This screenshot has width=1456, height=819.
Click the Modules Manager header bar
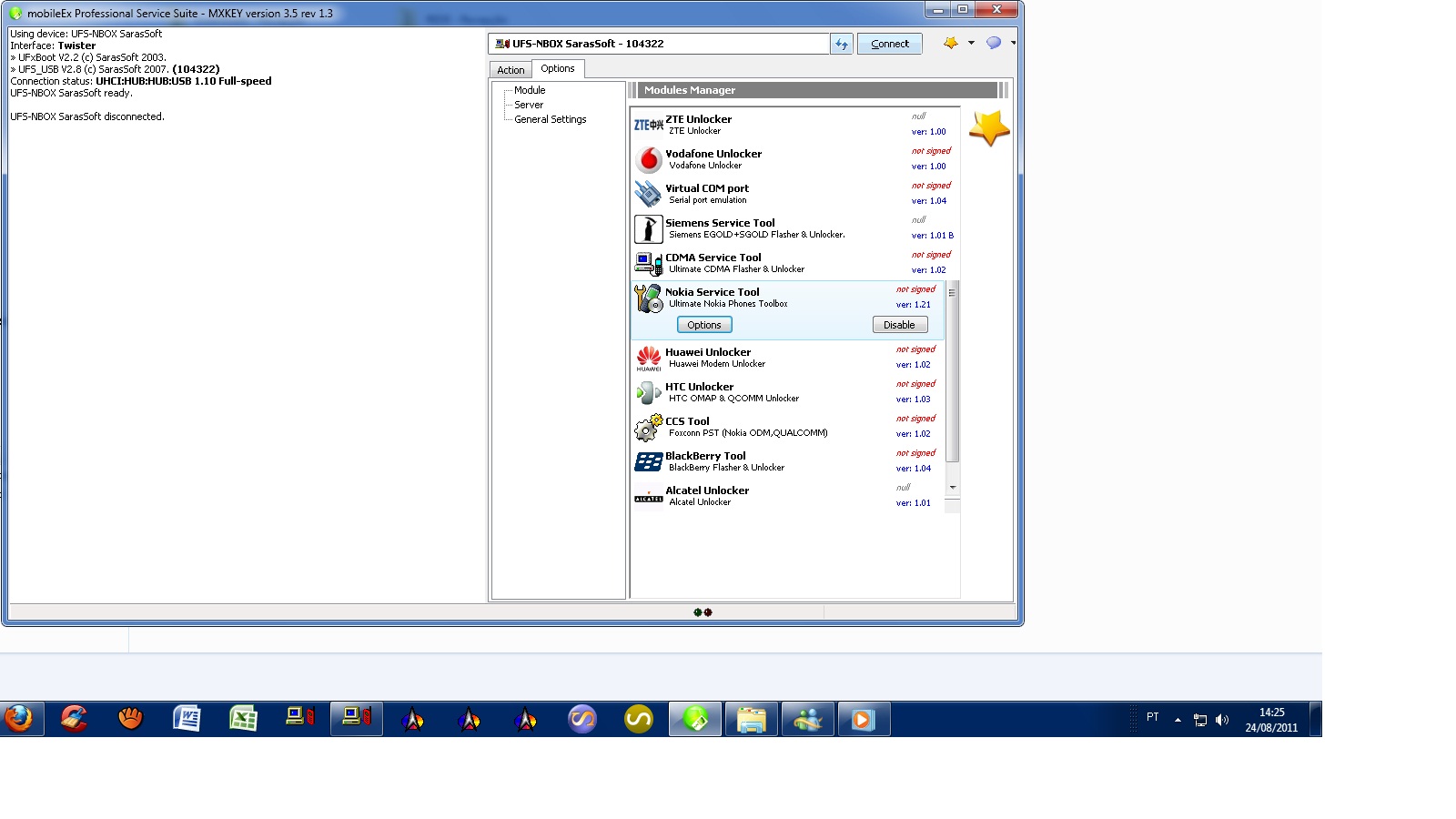[819, 90]
